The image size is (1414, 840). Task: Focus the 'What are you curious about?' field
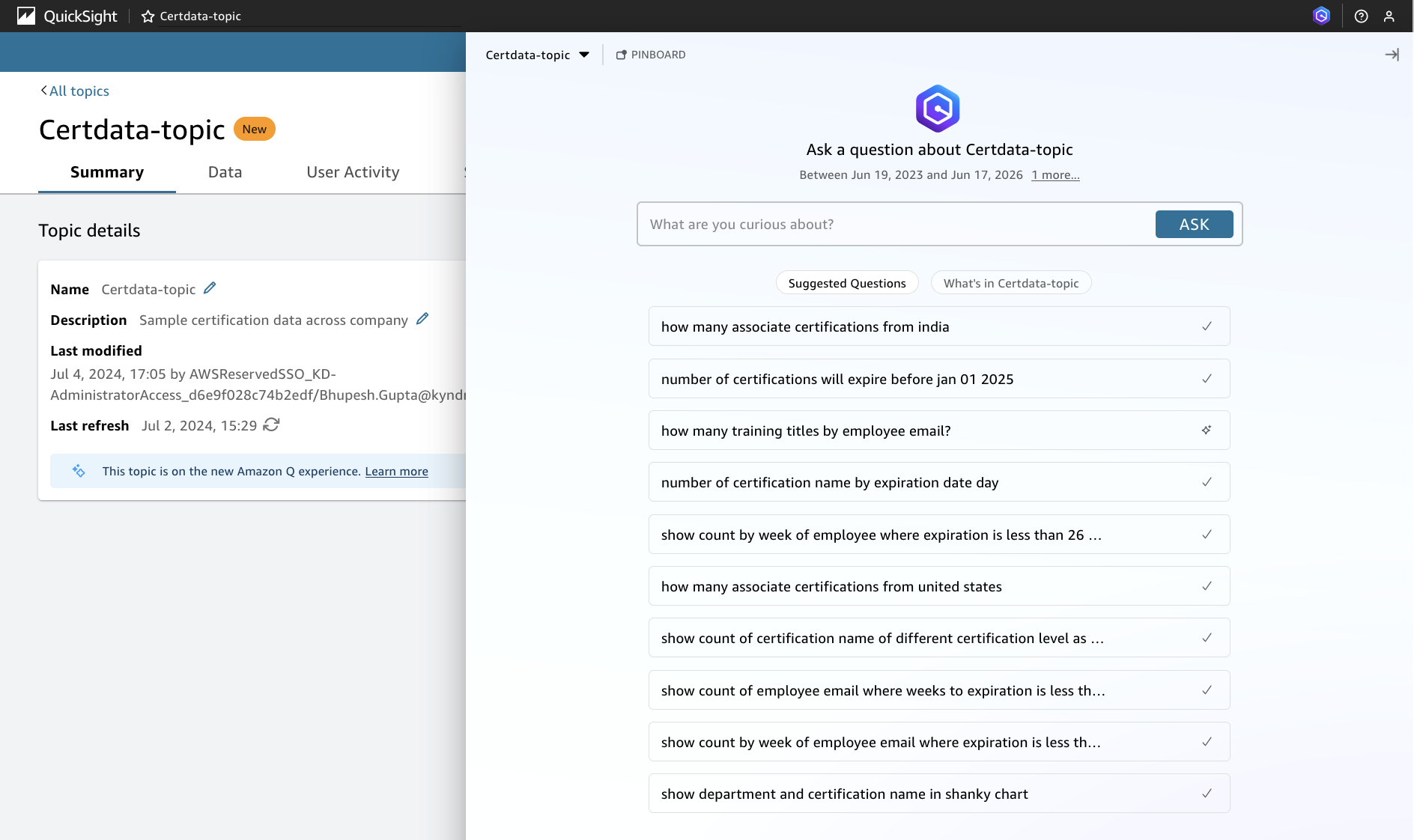[x=895, y=225]
